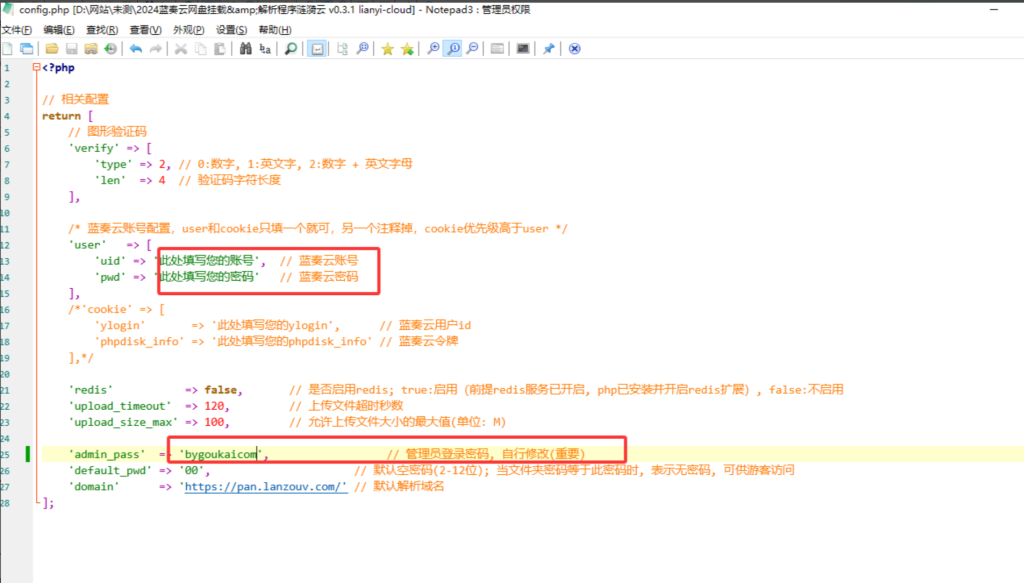Click the Zoom in magnifier icon
1024x583 pixels.
click(433, 48)
